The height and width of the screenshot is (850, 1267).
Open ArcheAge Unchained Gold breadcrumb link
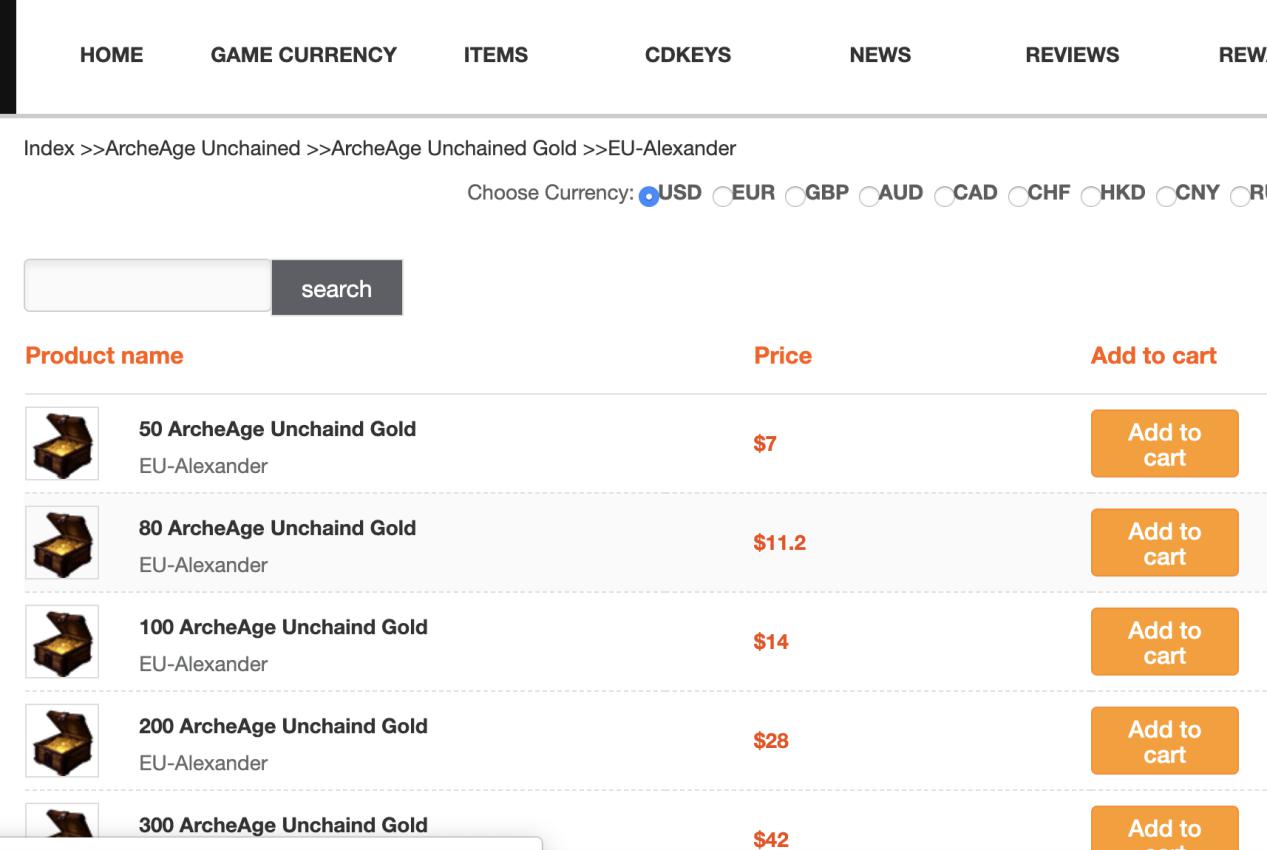454,149
